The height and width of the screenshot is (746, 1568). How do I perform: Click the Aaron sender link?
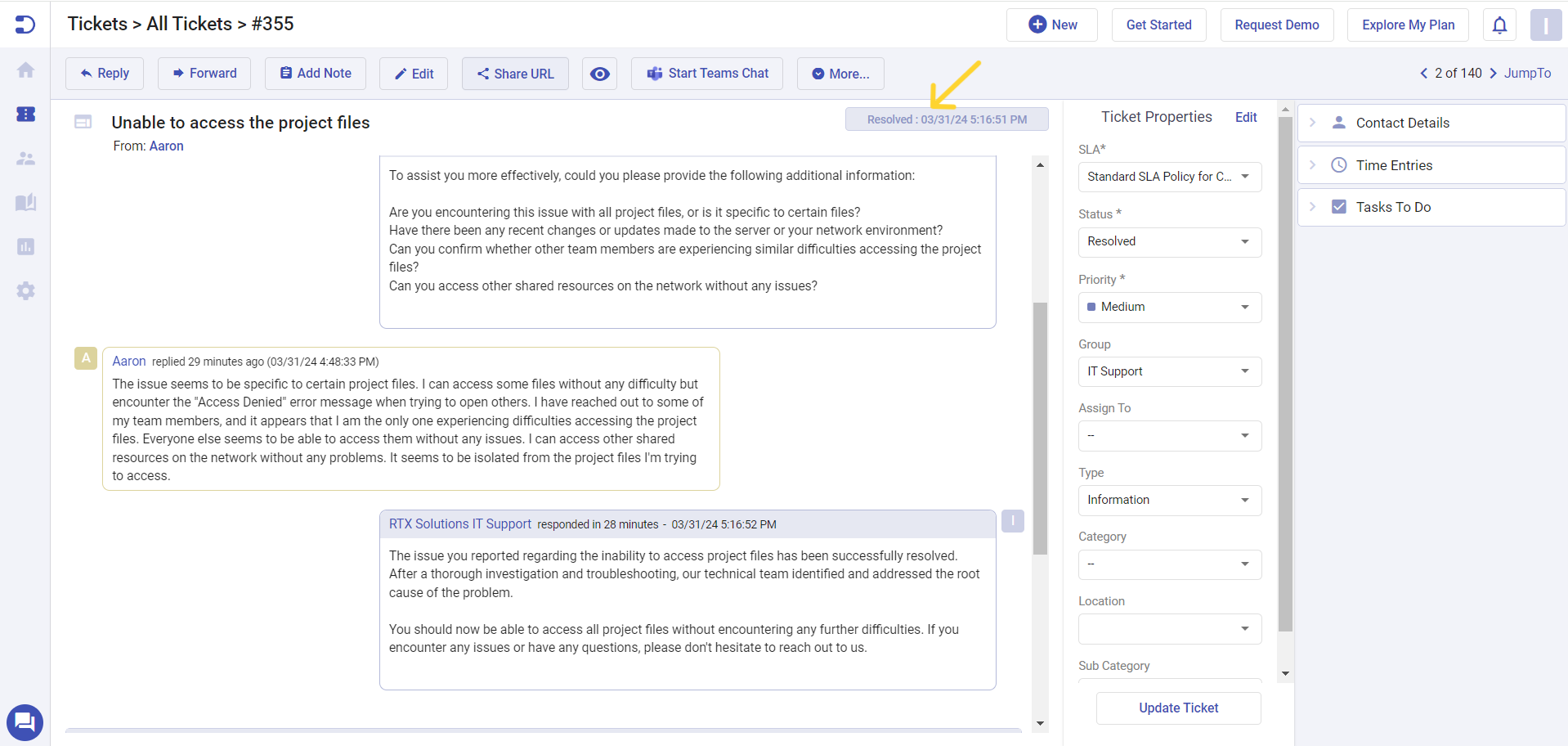pos(167,146)
